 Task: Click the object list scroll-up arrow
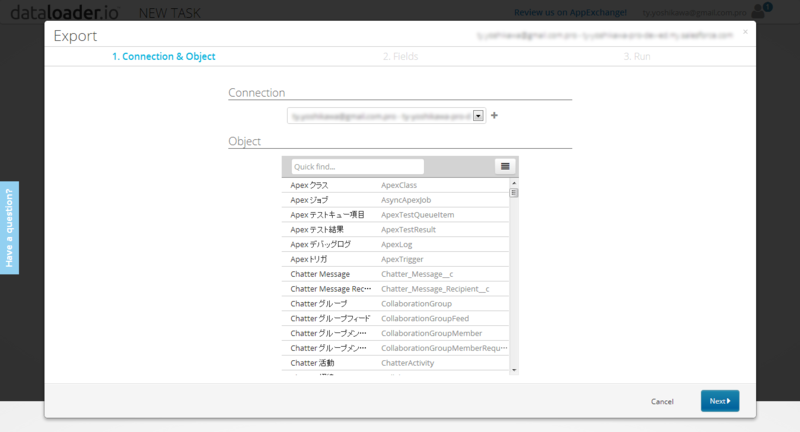pos(514,183)
